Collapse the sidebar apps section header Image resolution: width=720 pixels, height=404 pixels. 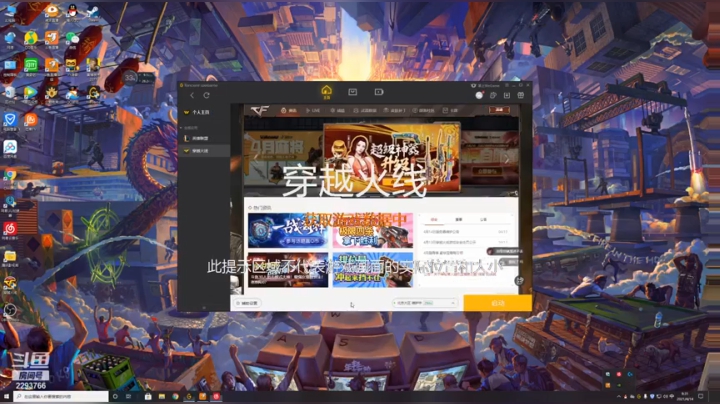tap(190, 128)
